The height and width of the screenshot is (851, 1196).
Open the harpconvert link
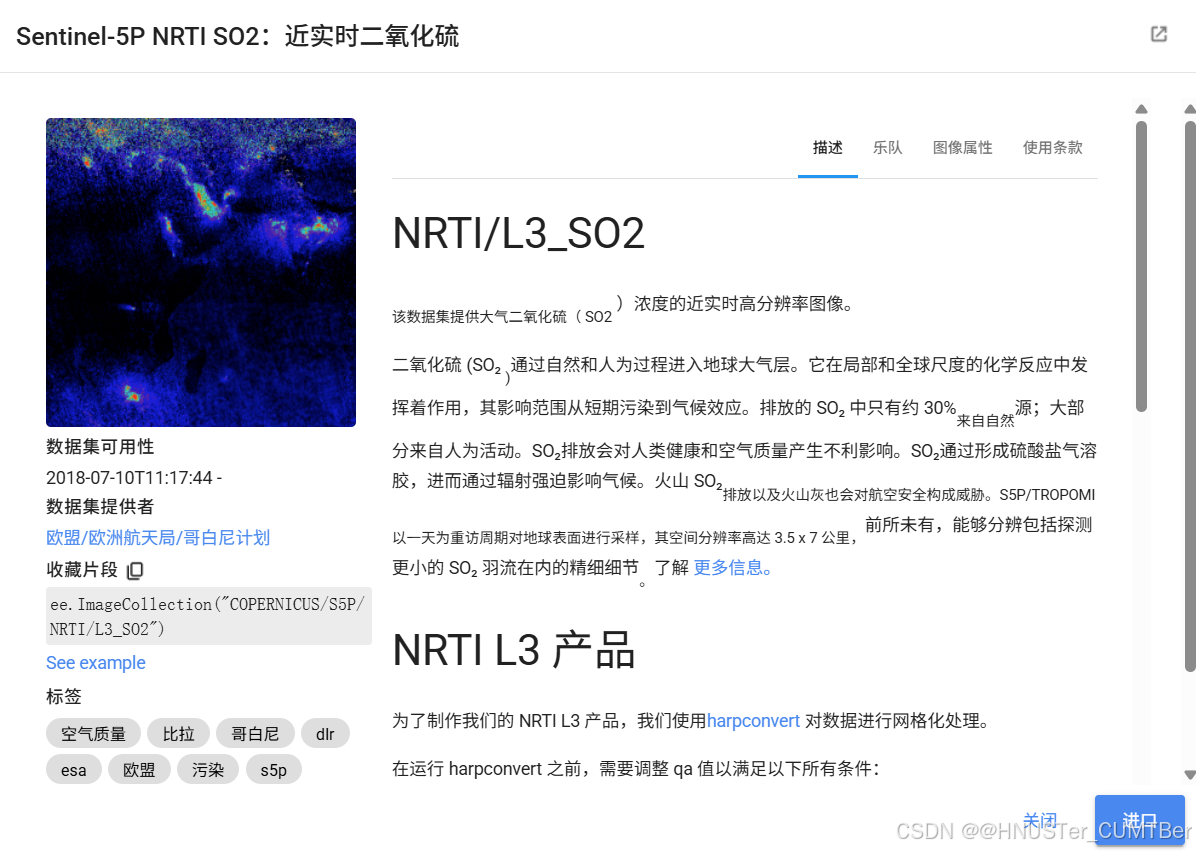[x=753, y=721]
